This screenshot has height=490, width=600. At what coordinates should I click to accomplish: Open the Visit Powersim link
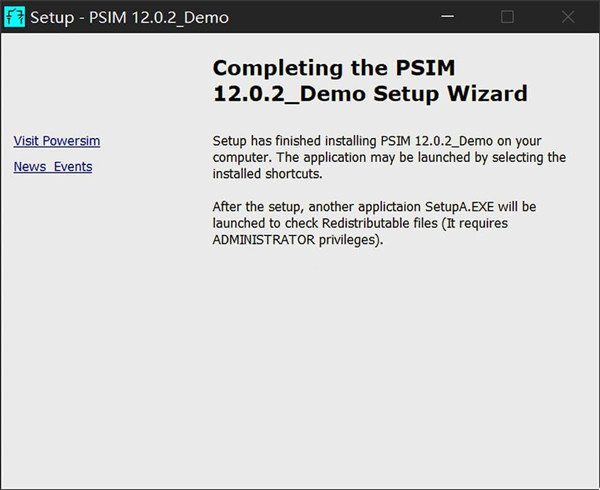57,141
